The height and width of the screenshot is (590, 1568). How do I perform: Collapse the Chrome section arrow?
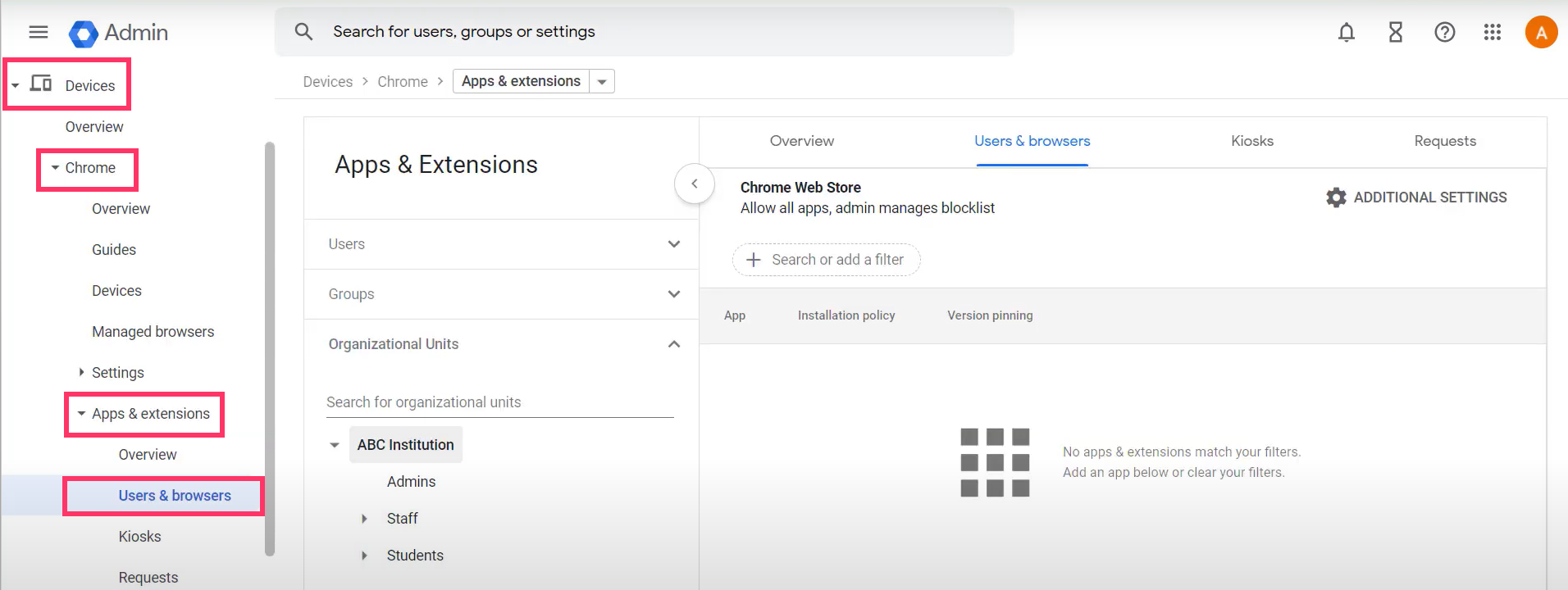[55, 168]
